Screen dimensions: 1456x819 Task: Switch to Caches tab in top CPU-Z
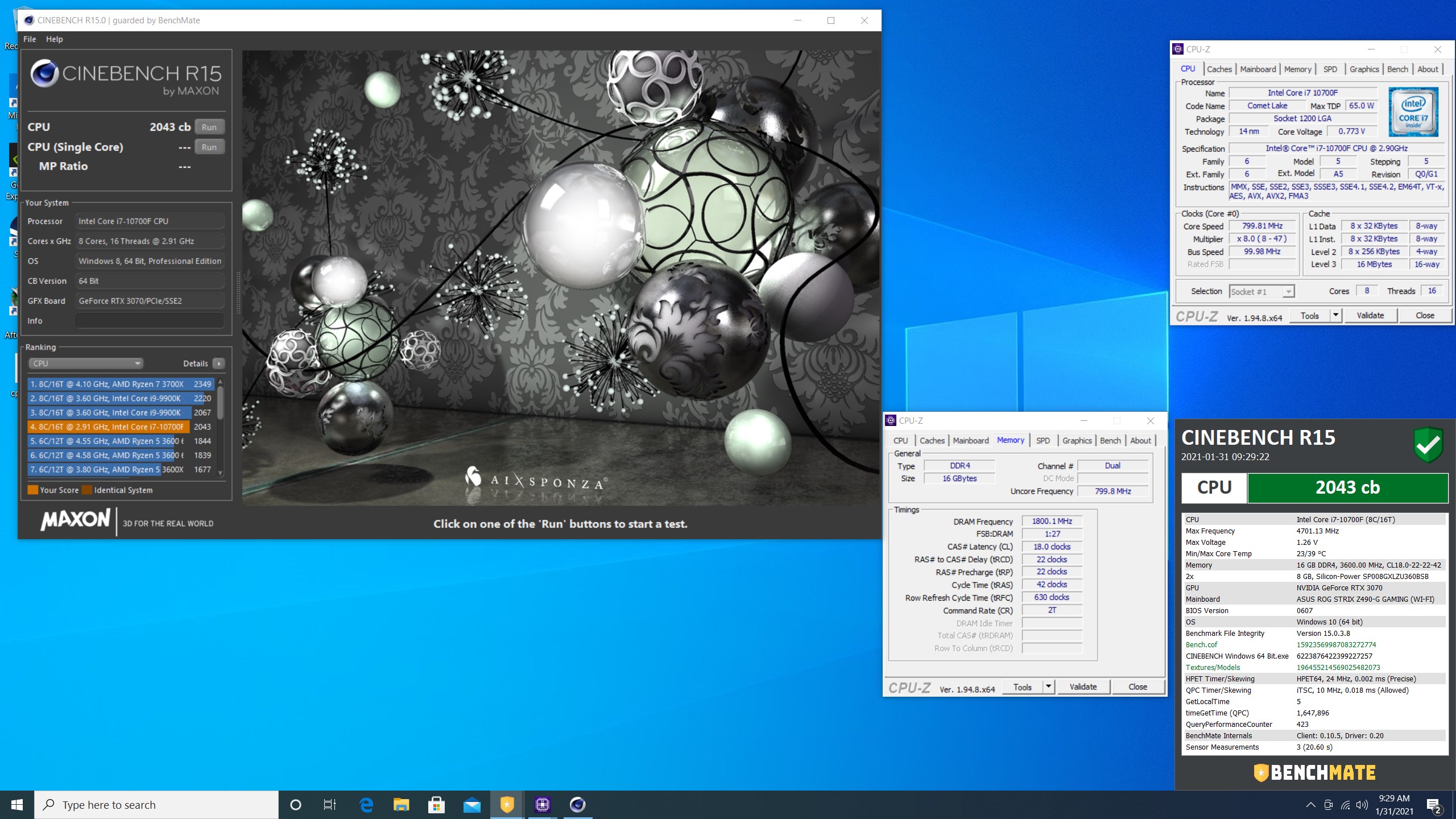1219,69
